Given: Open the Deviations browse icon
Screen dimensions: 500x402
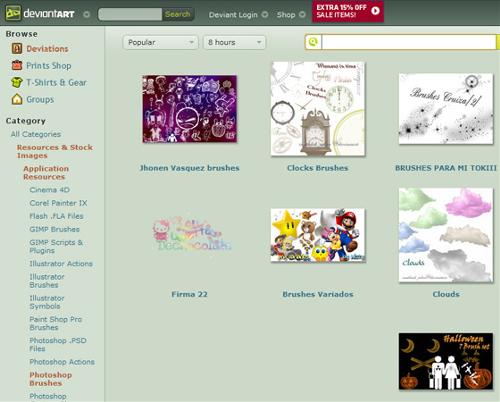Looking at the screenshot, I should (17, 49).
